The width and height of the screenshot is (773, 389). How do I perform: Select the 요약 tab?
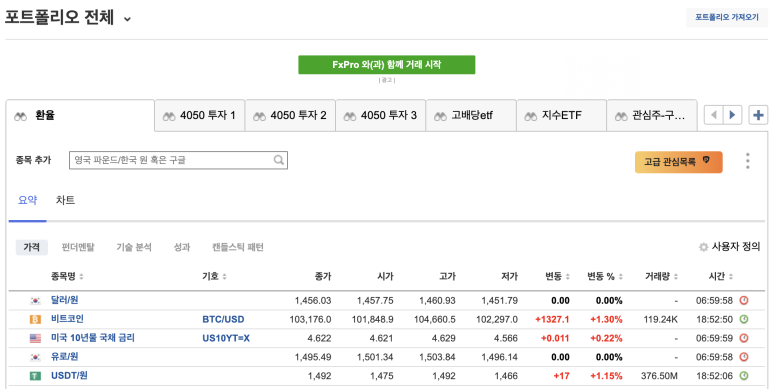28,200
